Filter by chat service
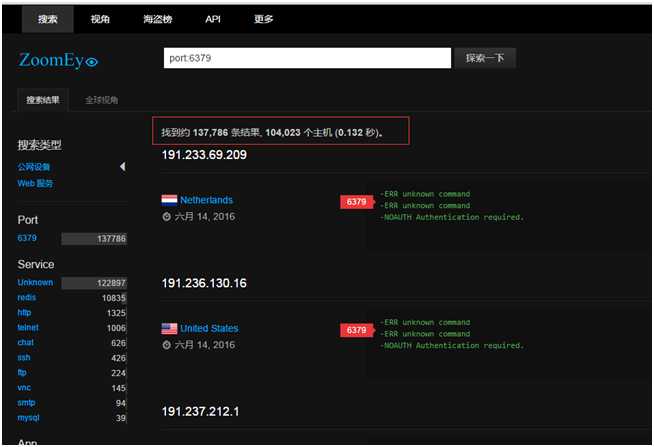The height and width of the screenshot is (447, 654). [x=25, y=343]
